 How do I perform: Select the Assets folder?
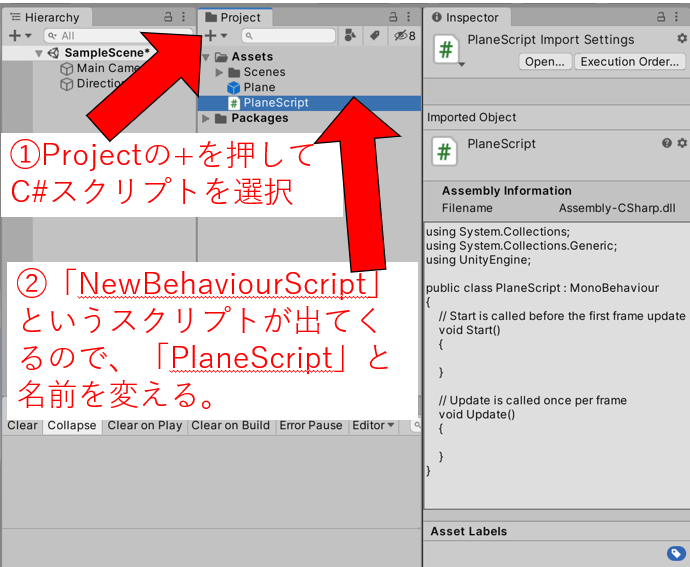(252, 57)
